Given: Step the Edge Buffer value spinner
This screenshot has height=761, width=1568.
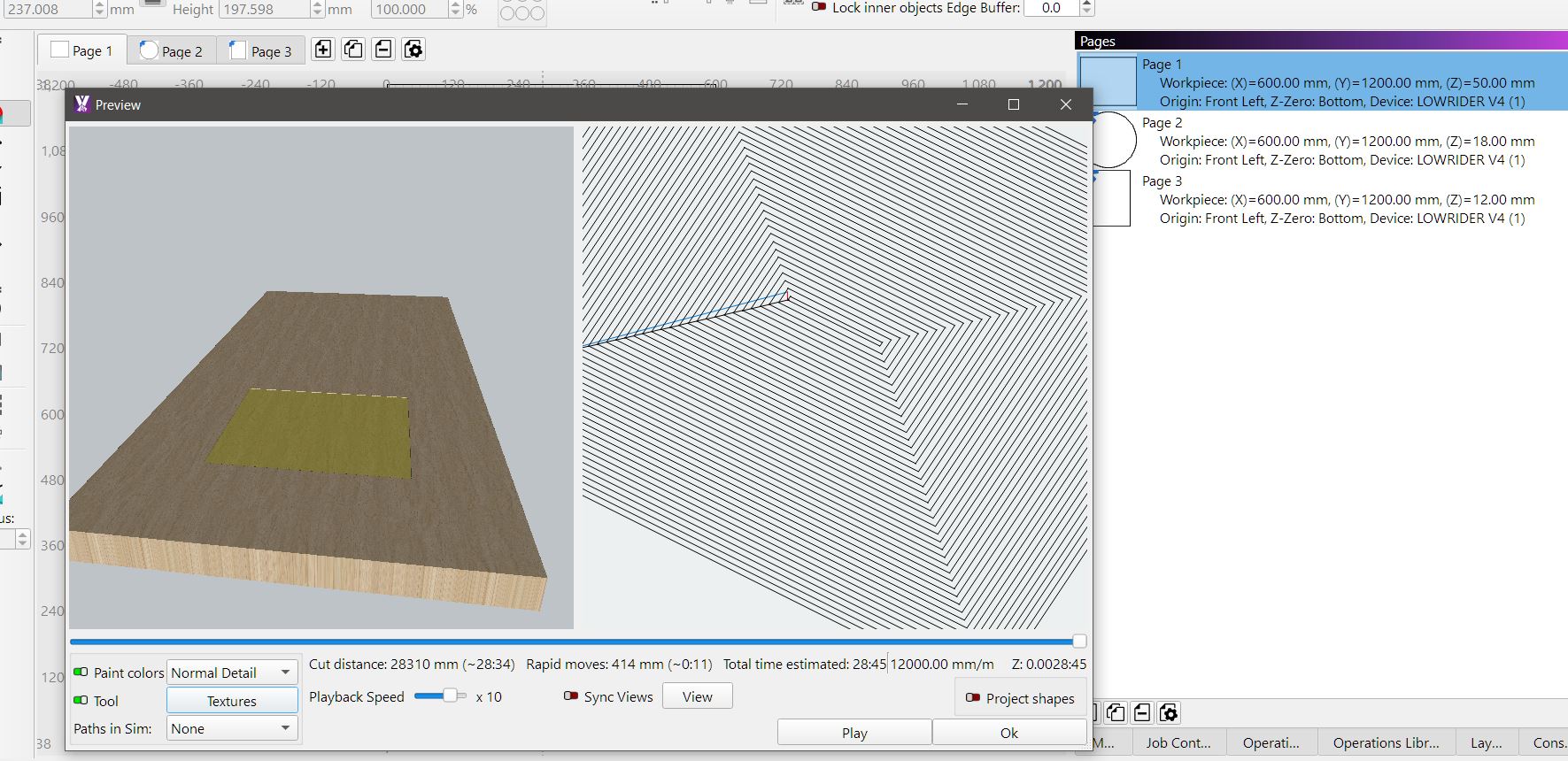Looking at the screenshot, I should 1087,8.
